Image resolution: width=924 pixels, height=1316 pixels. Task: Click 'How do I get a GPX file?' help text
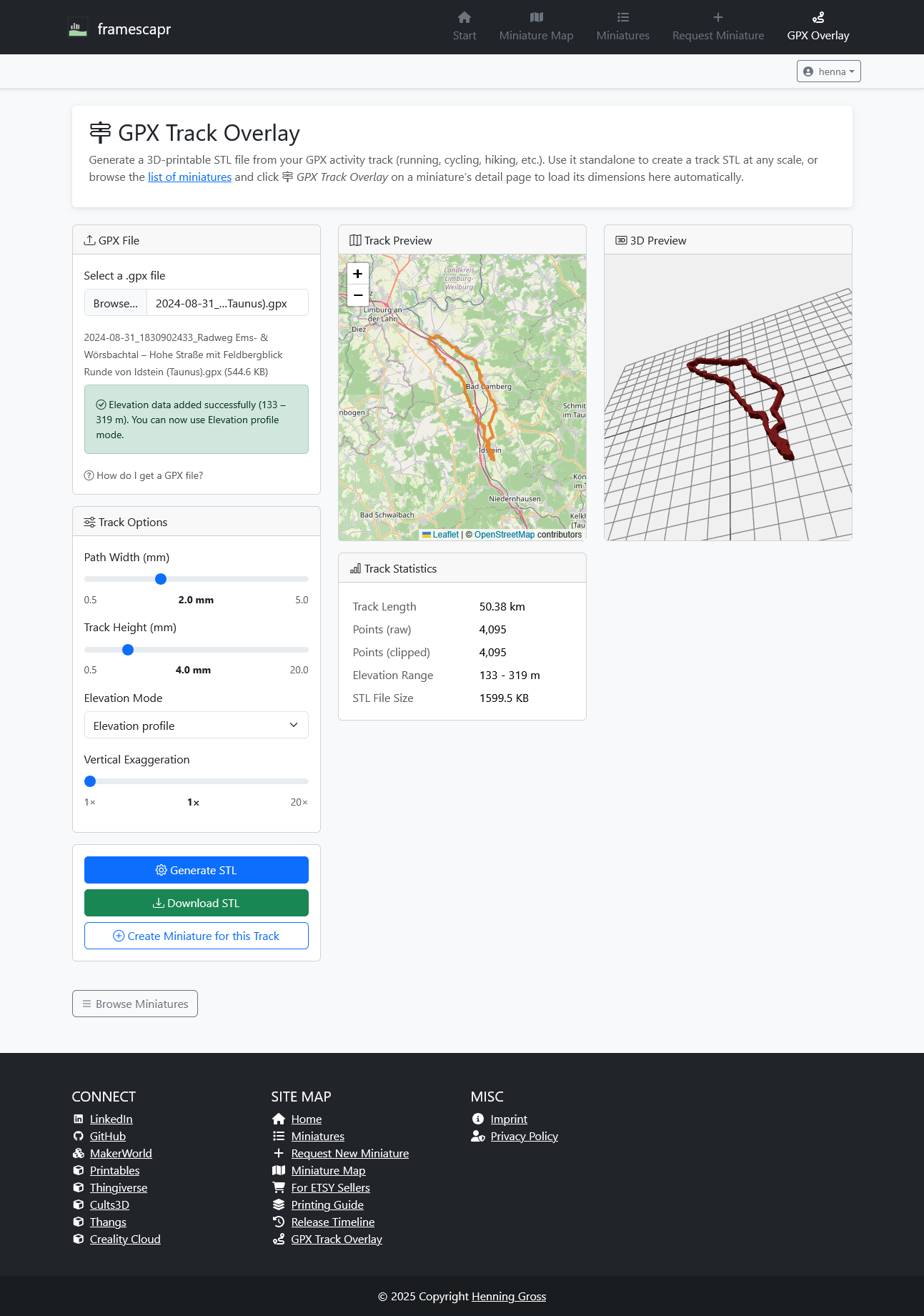coord(150,476)
